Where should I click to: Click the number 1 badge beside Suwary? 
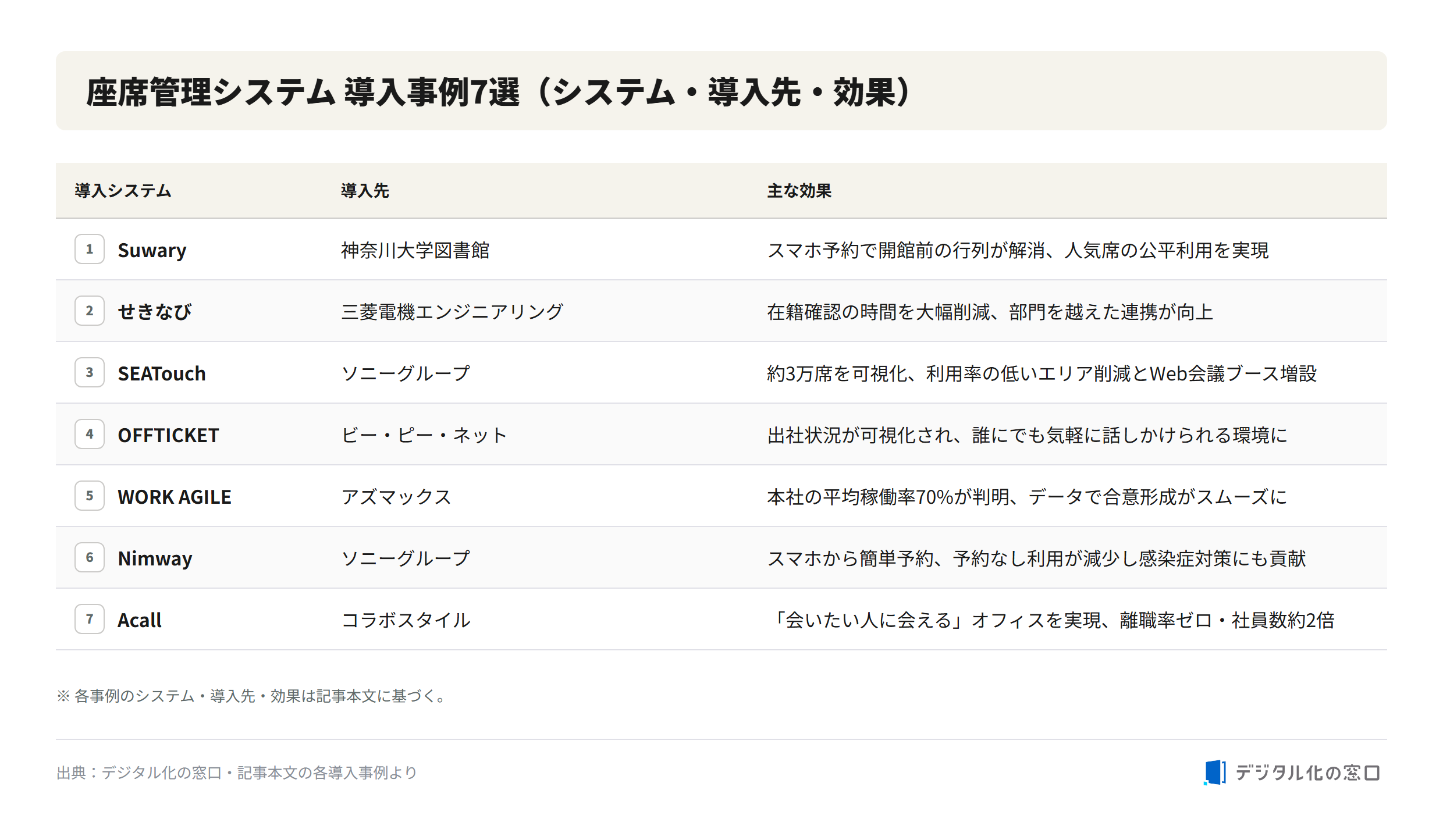[90, 249]
